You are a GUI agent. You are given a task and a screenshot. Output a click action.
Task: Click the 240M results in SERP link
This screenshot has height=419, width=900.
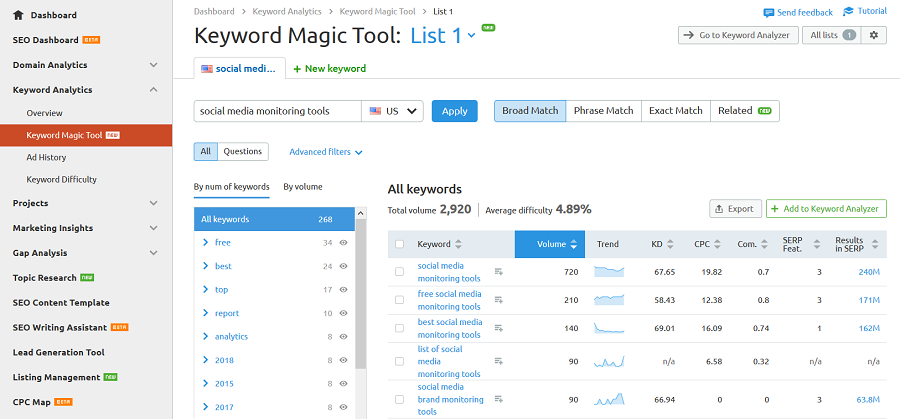coord(868,272)
